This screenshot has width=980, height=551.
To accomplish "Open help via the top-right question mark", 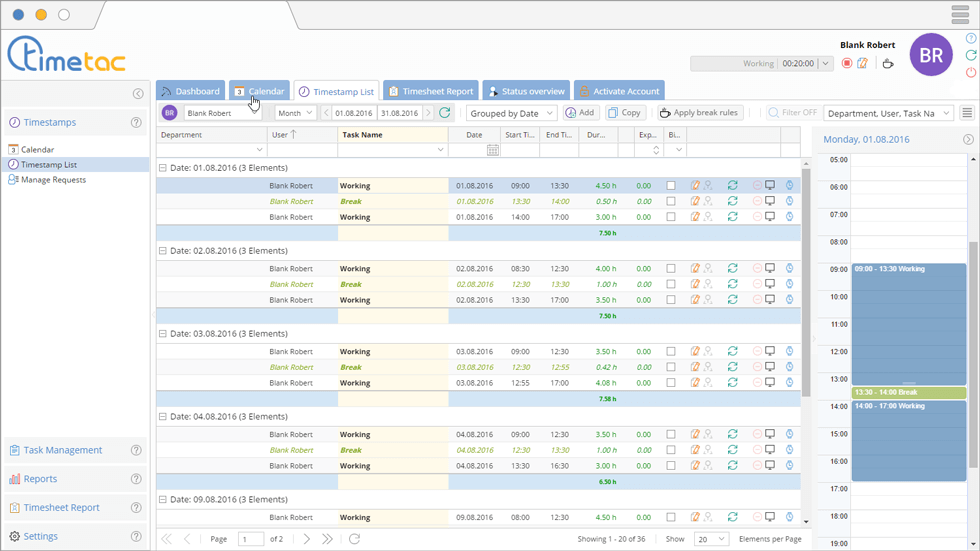I will tap(971, 39).
